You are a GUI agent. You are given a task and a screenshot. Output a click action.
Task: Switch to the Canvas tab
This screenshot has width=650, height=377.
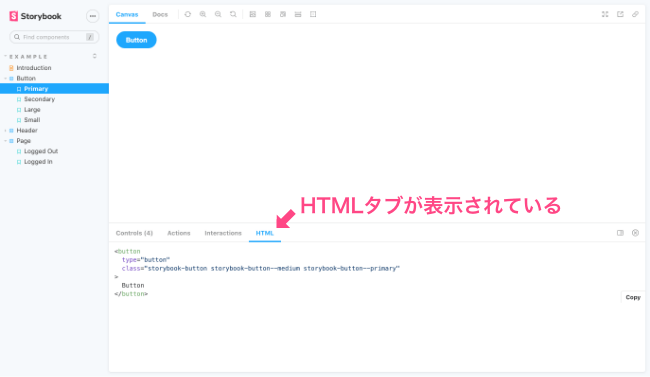127,15
